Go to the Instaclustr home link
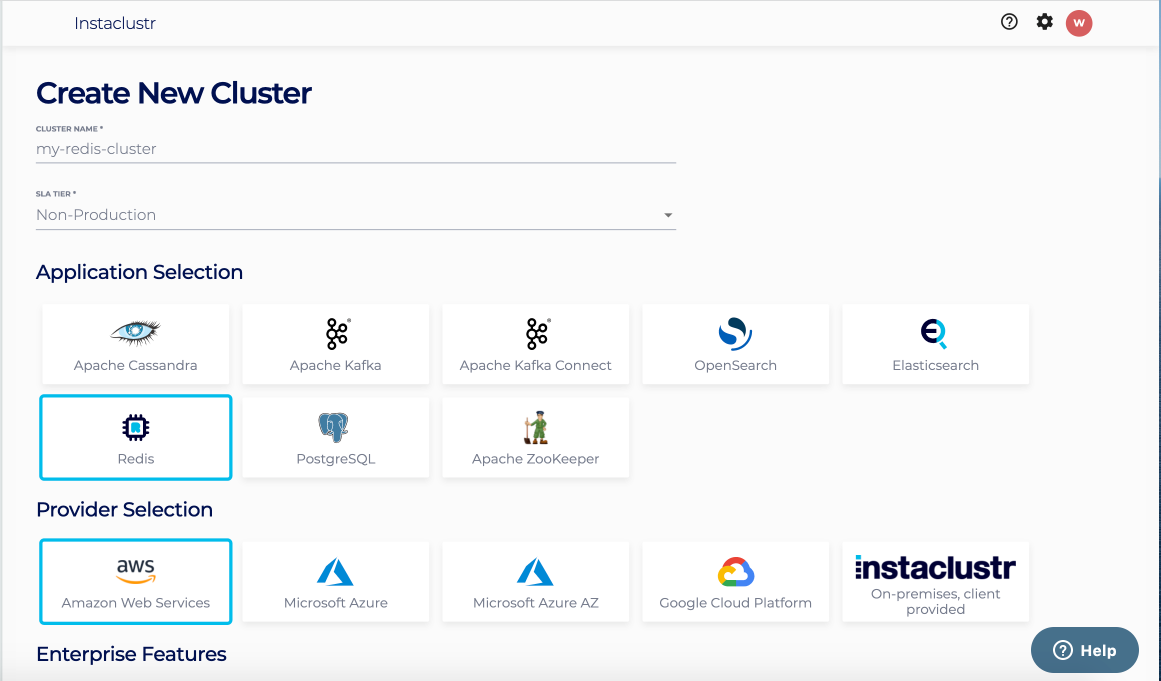This screenshot has width=1161, height=681. click(115, 22)
